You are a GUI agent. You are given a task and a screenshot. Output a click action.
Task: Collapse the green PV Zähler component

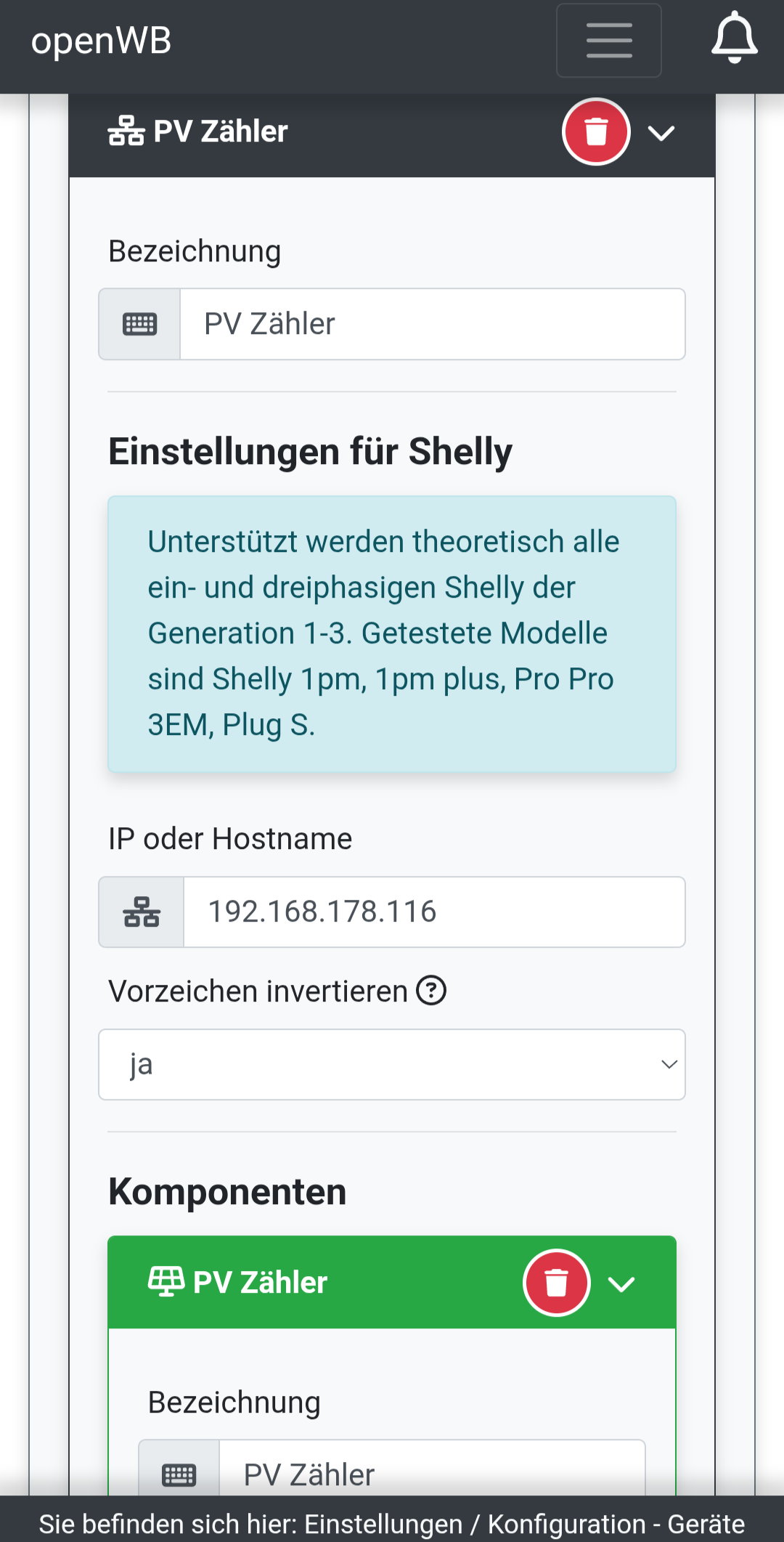click(621, 1284)
